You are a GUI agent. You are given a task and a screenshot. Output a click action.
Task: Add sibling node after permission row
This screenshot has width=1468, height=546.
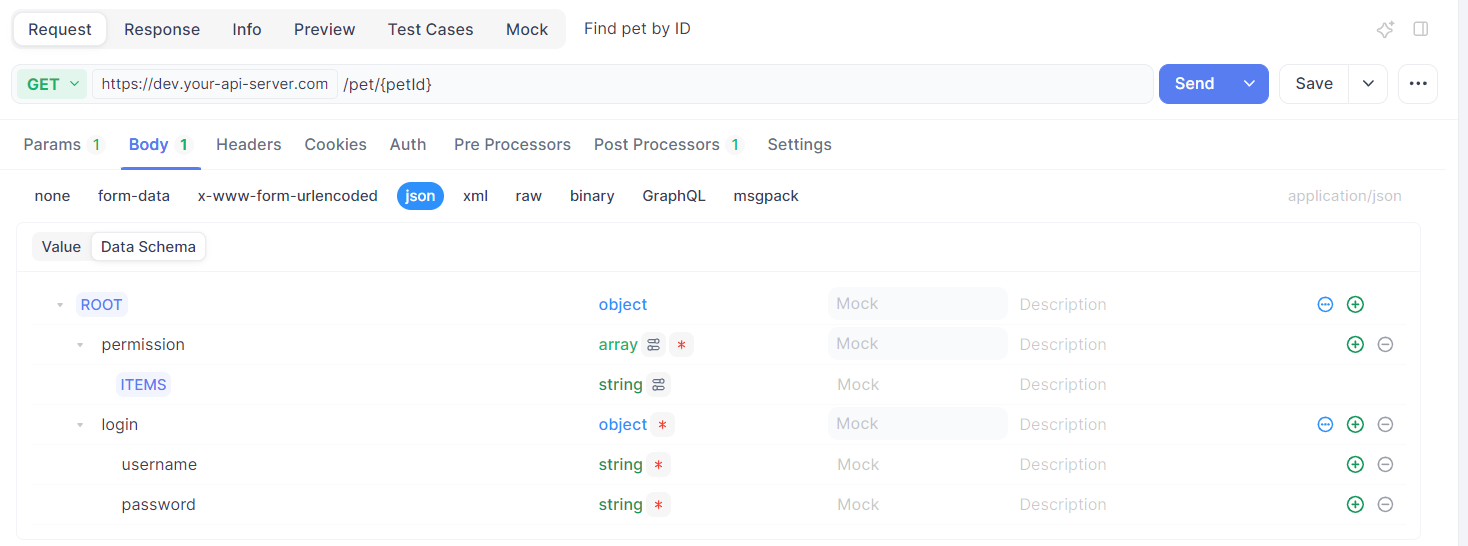tap(1355, 344)
